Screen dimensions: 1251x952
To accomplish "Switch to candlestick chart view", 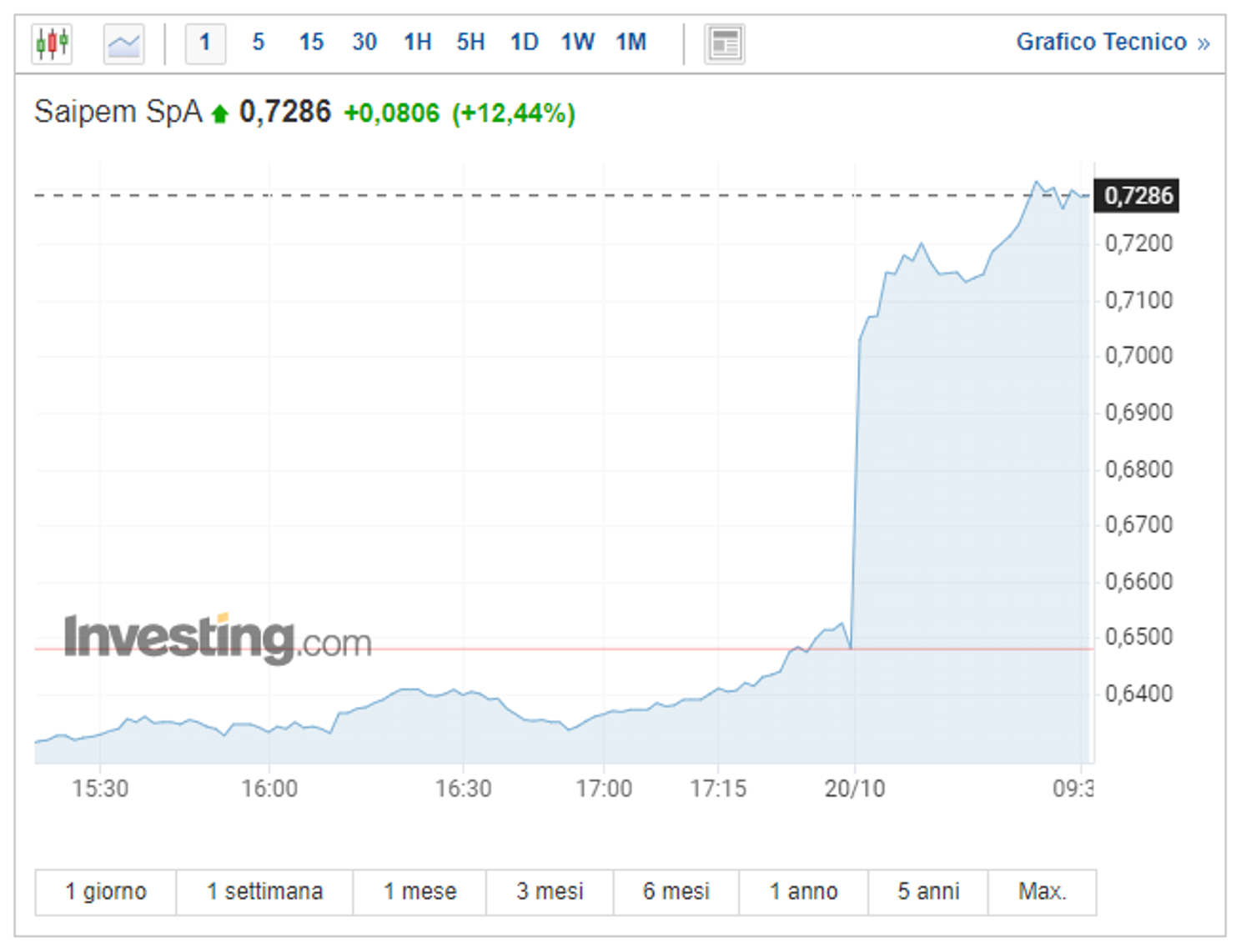I will pos(52,43).
